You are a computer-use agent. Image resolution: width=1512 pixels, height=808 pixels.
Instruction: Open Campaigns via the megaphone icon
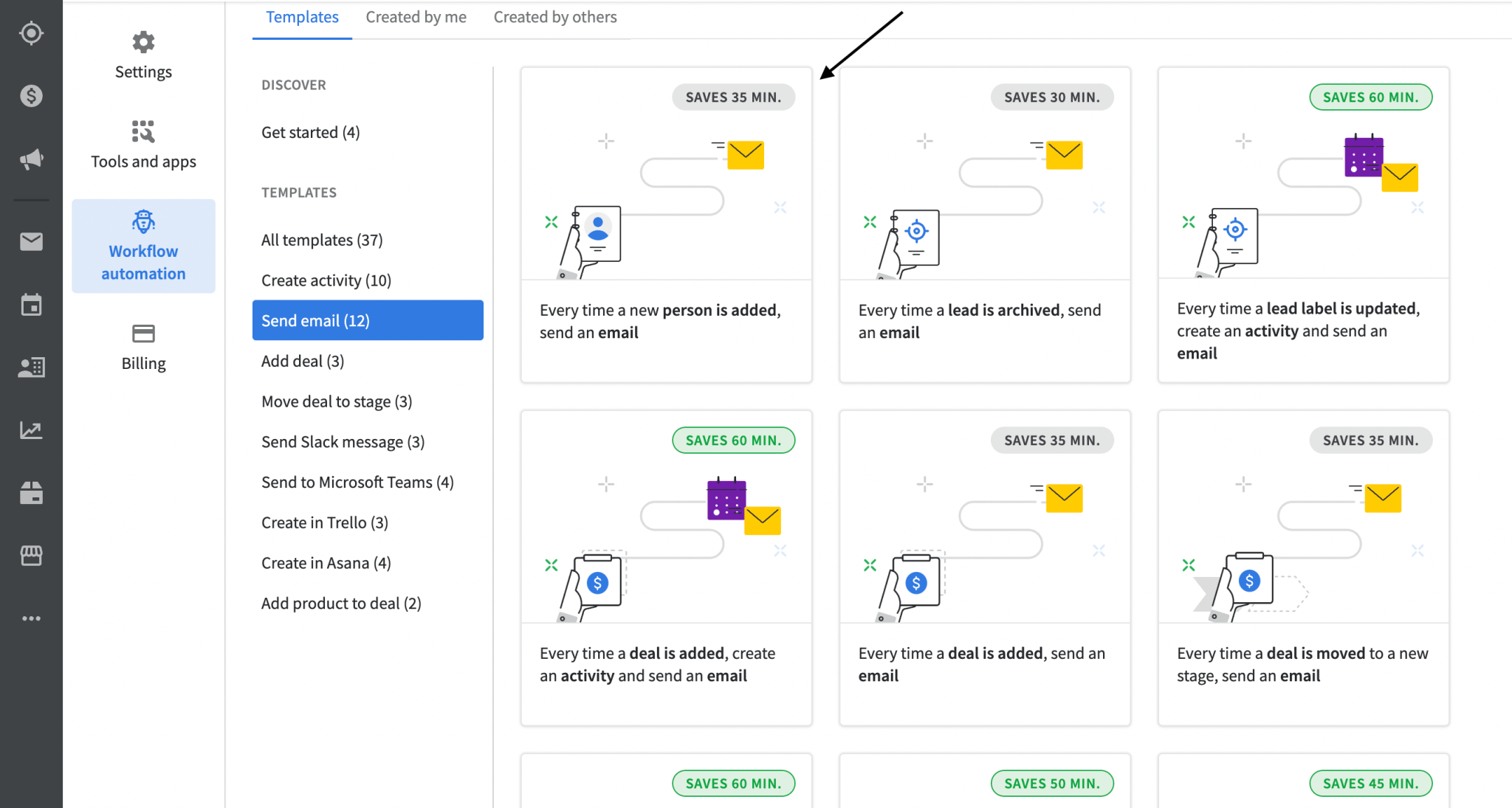(31, 158)
